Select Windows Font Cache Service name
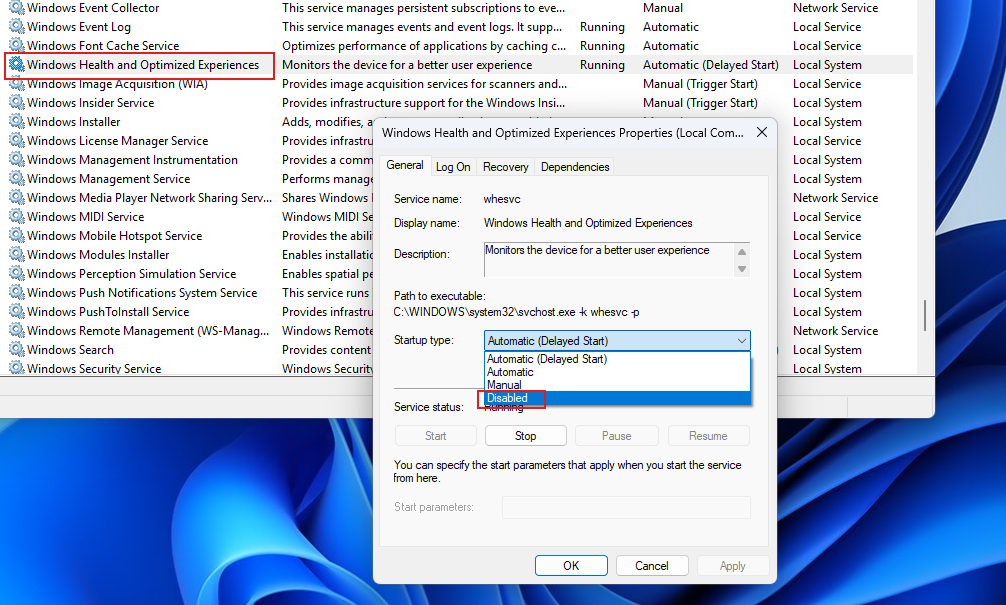The height and width of the screenshot is (605, 1006). [x=103, y=46]
